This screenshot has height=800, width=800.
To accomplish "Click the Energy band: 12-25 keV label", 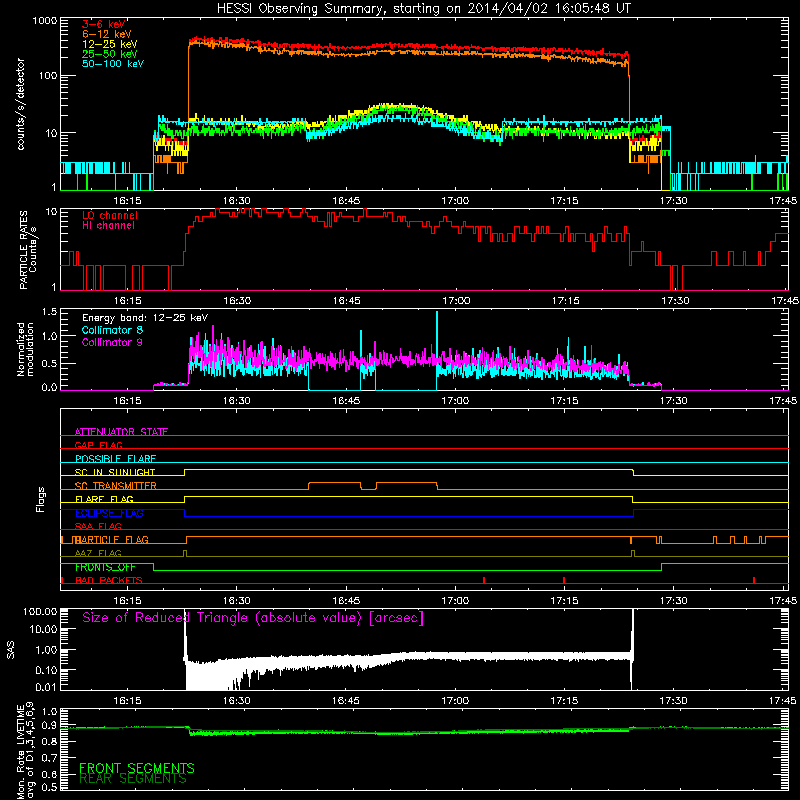I will pyautogui.click(x=145, y=318).
